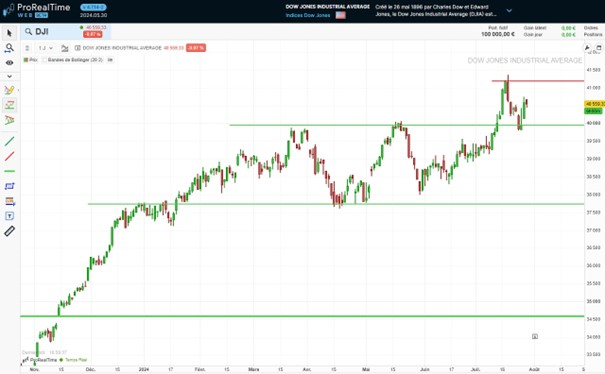This screenshot has height=374, width=605.
Task: Click the chart drag handle icon
Action: [27, 48]
